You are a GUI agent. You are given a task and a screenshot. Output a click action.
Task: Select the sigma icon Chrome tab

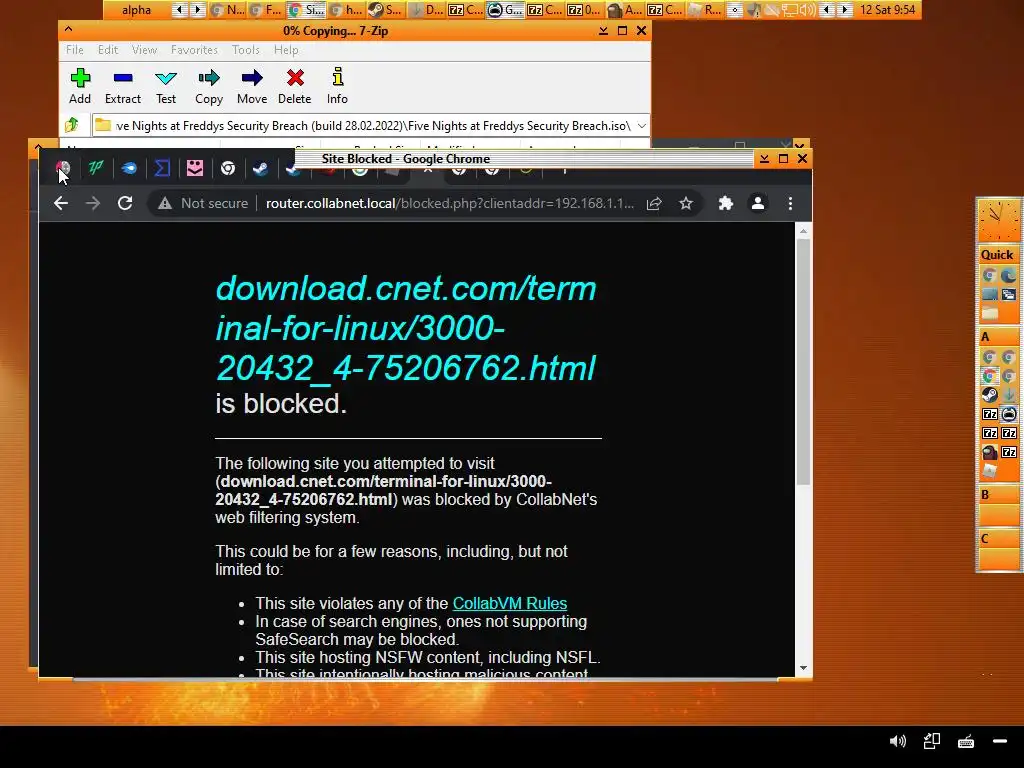162,168
